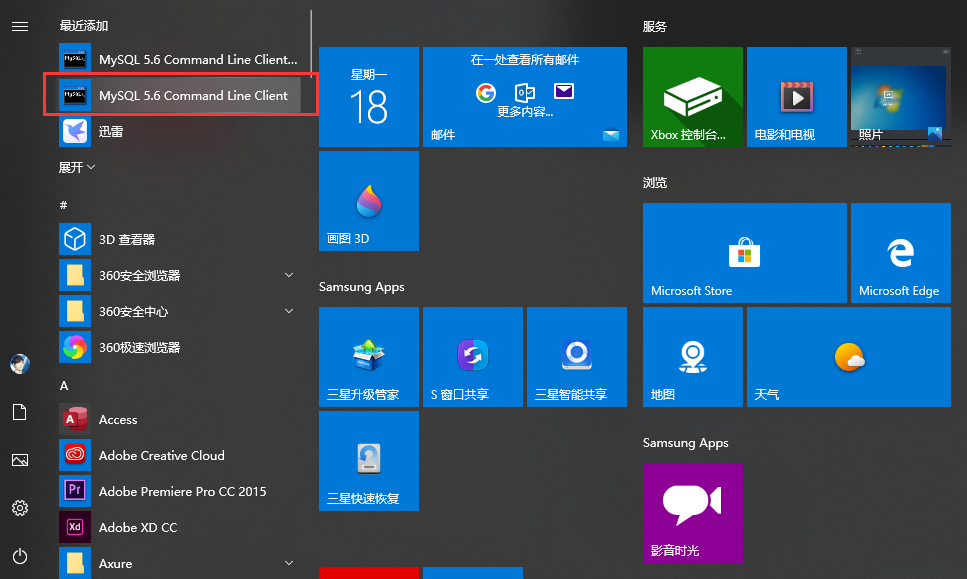Open the 三星快速恢复 tile

369,461
